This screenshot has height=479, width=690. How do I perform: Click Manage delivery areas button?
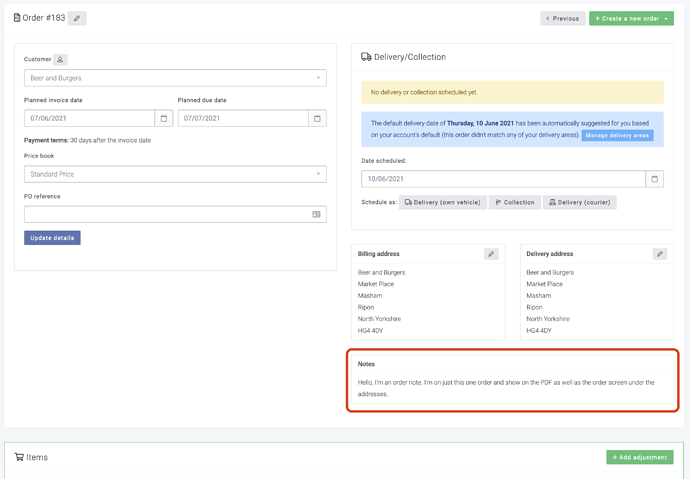[x=617, y=135]
